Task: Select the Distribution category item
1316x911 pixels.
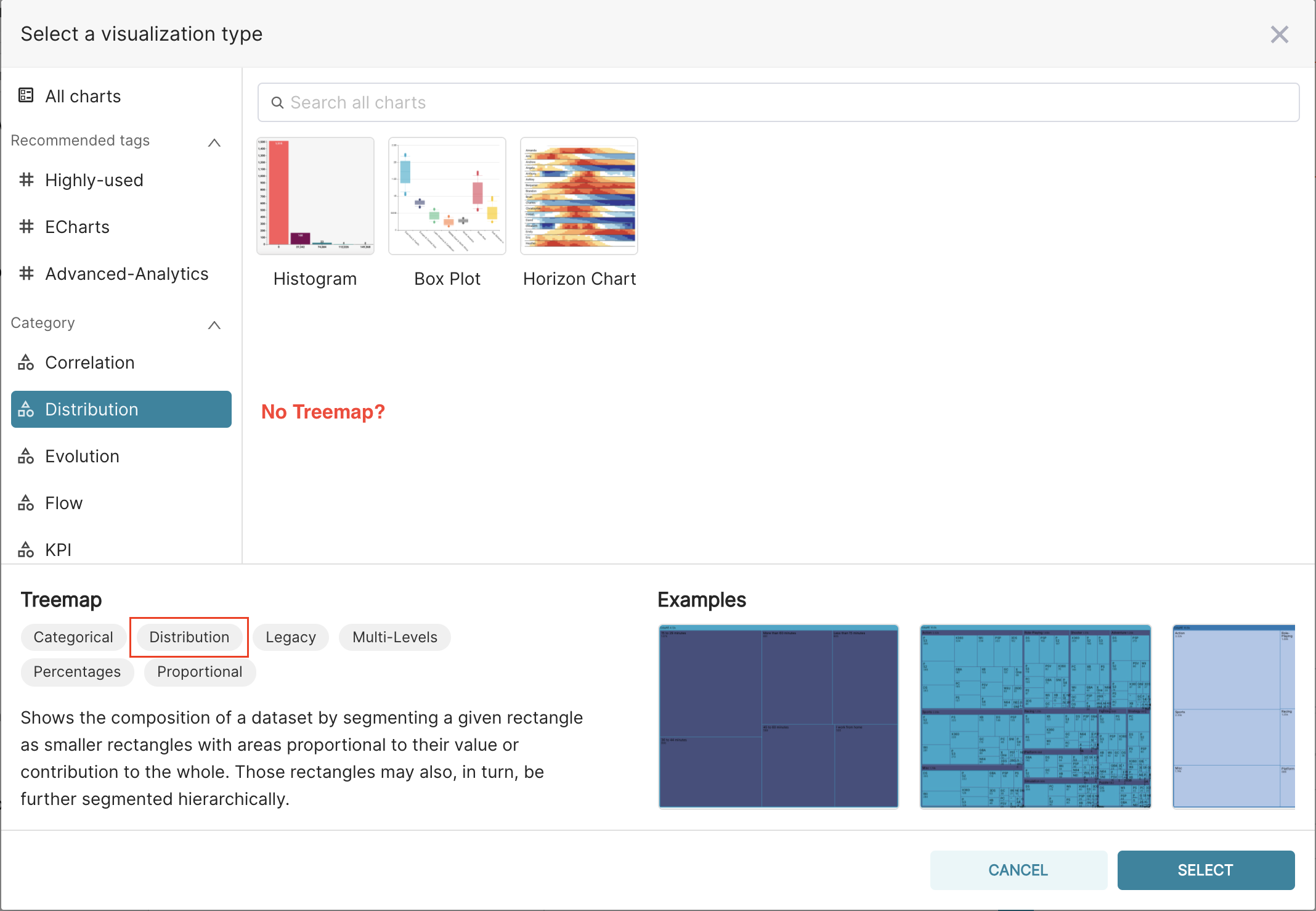Action: click(x=121, y=409)
